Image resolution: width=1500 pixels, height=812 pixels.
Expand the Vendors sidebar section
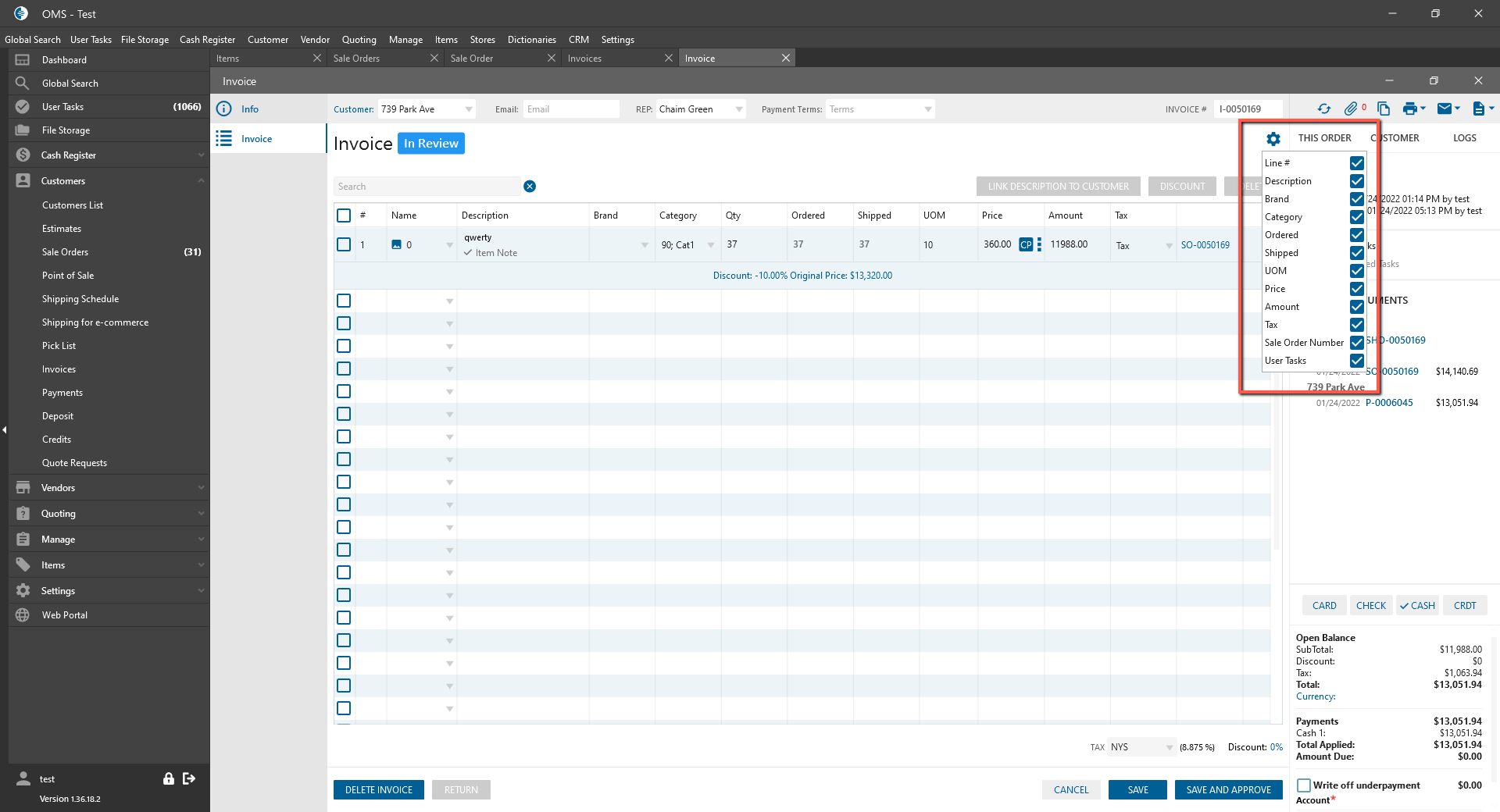tap(109, 488)
